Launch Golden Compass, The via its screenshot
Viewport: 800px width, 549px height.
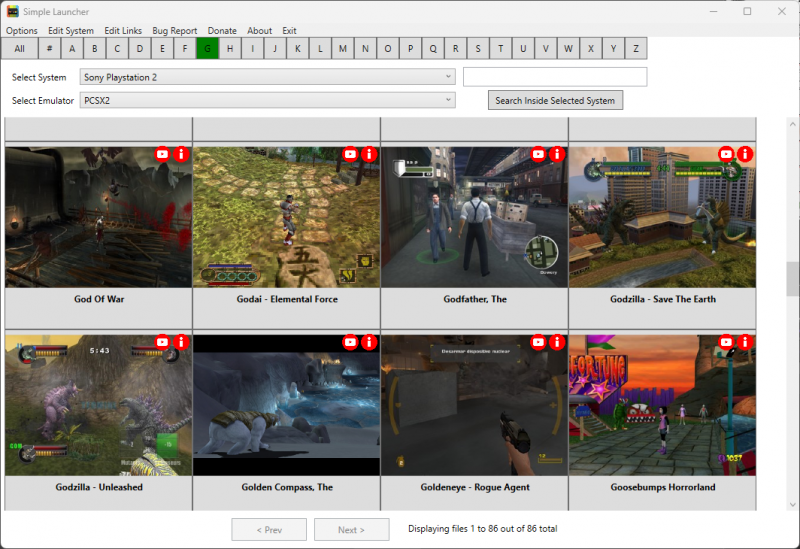[286, 406]
